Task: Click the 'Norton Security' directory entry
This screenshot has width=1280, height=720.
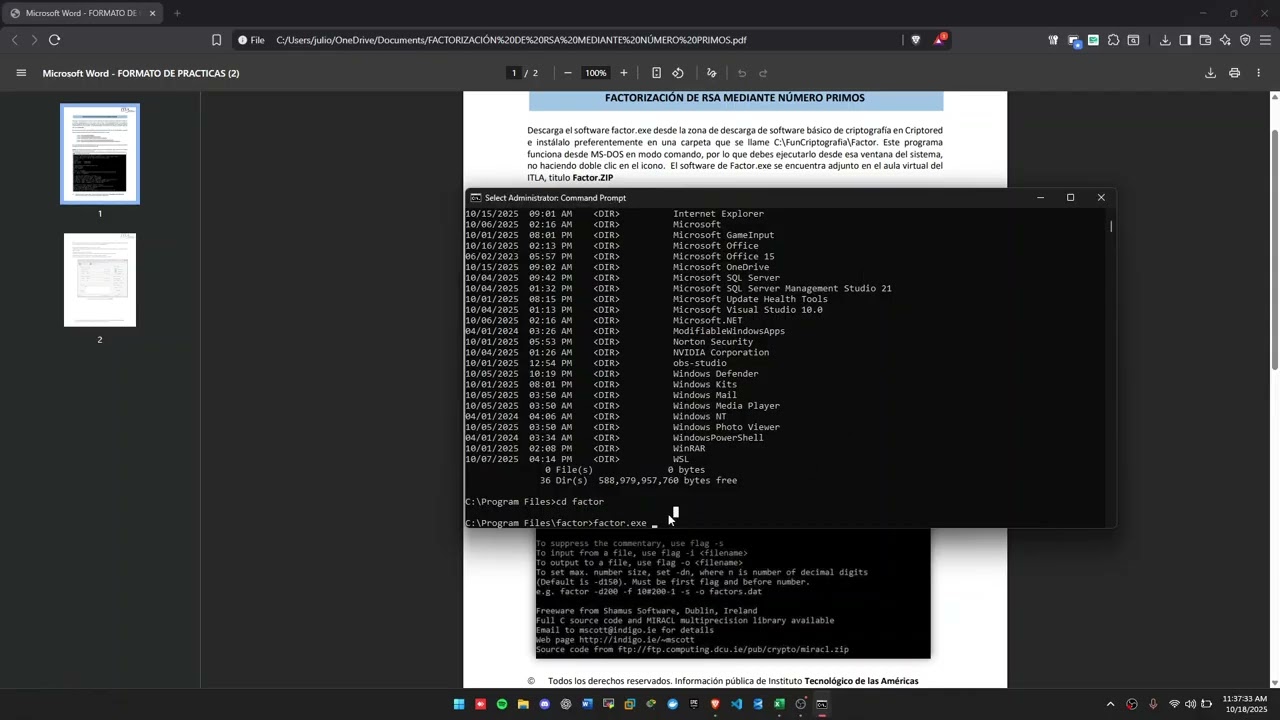Action: coord(713,342)
